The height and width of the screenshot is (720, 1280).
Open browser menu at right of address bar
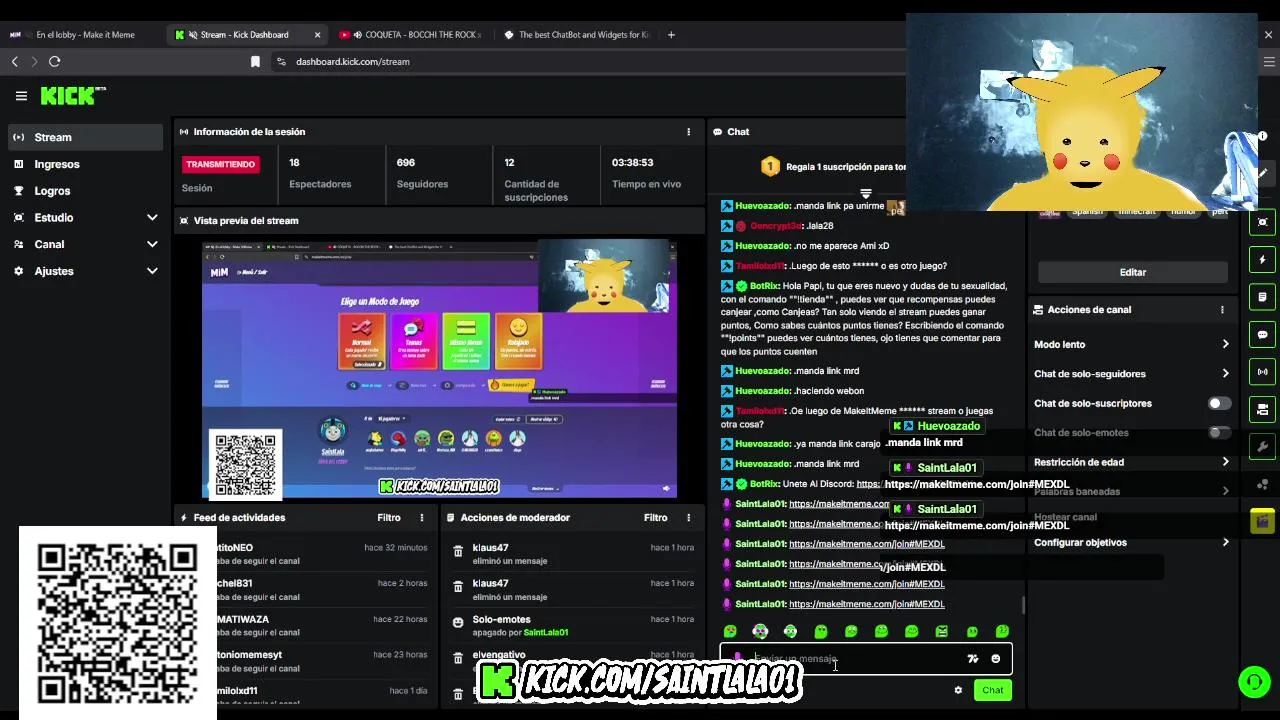click(x=1269, y=61)
